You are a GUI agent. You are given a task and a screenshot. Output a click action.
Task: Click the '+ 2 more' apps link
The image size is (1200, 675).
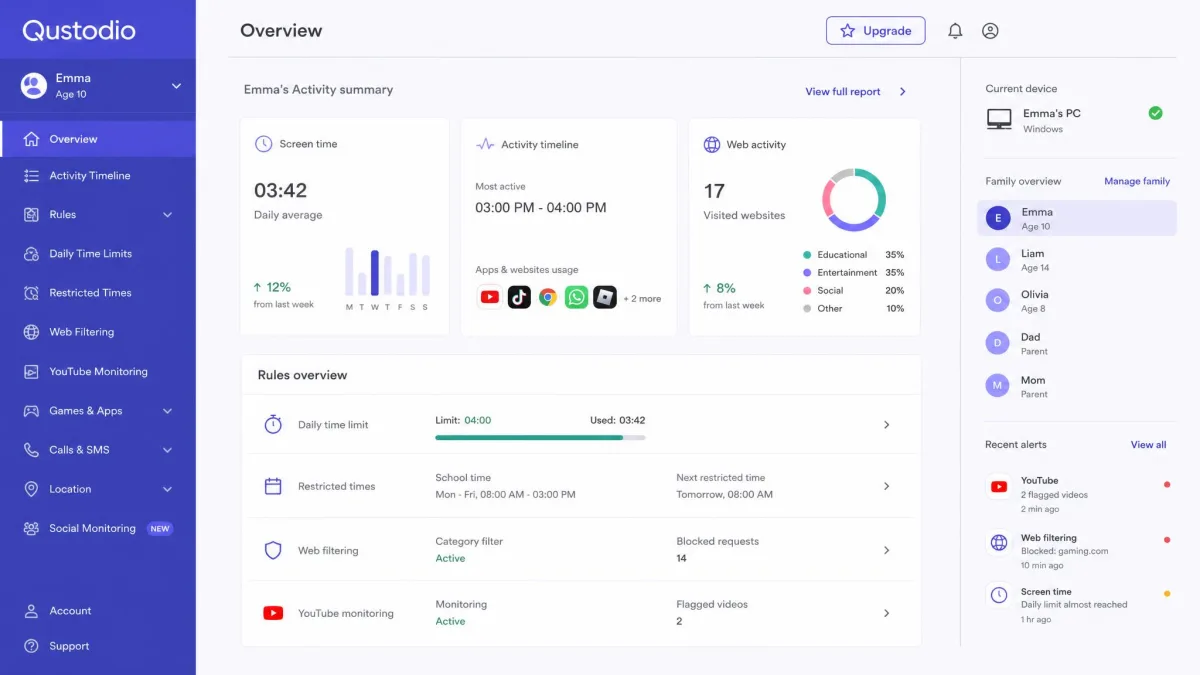pyautogui.click(x=642, y=298)
